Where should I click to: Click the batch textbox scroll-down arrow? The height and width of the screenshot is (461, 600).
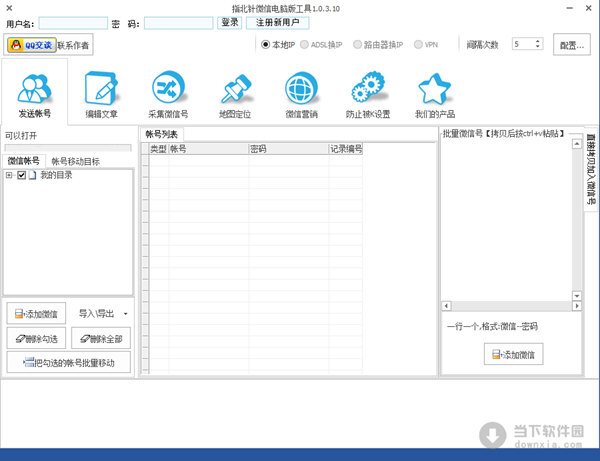[x=577, y=296]
